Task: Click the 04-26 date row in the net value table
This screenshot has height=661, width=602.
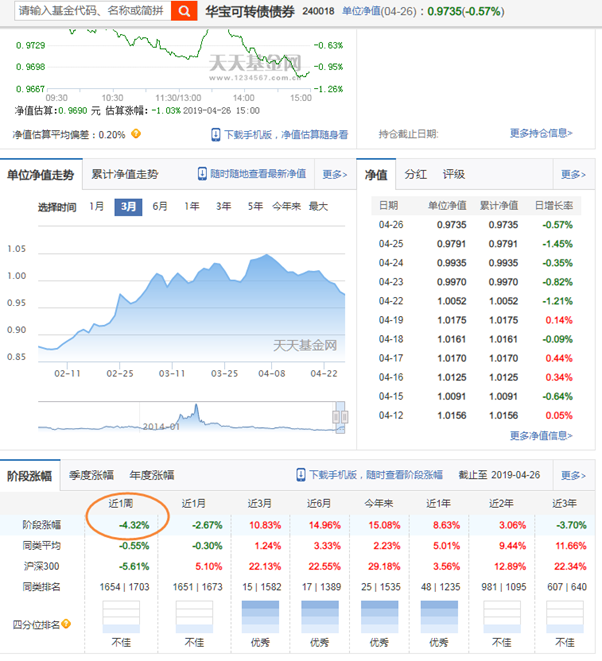Action: coord(476,225)
